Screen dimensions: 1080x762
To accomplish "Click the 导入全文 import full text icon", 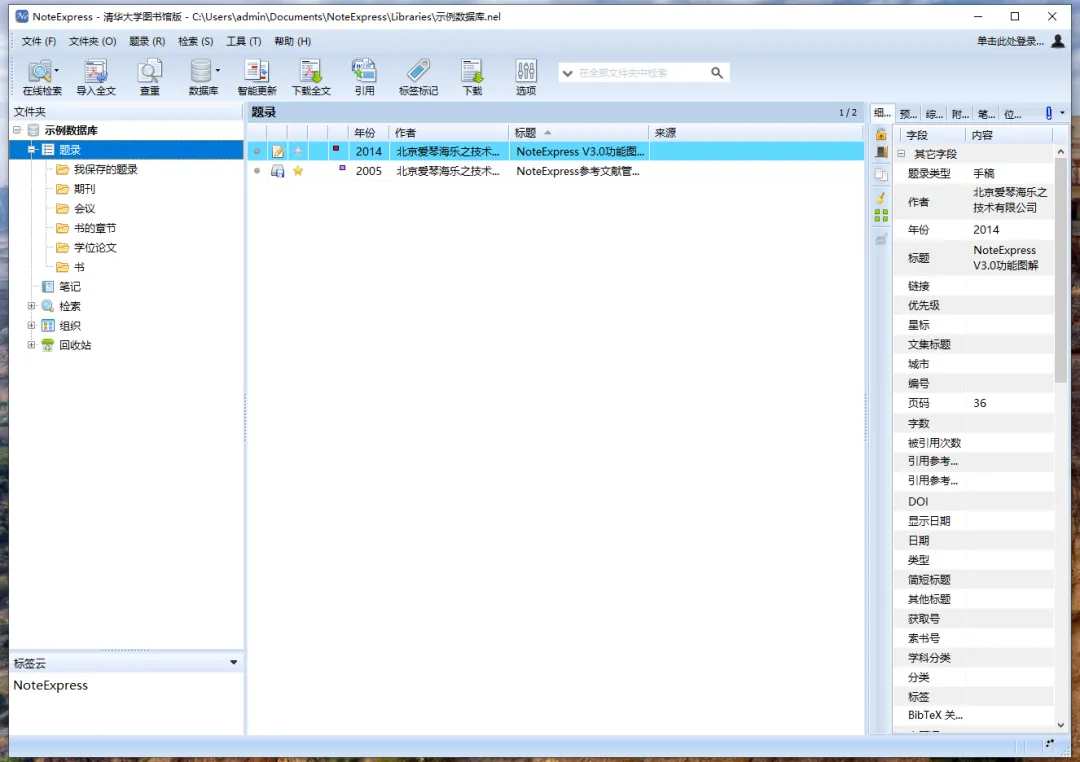I will 96,76.
